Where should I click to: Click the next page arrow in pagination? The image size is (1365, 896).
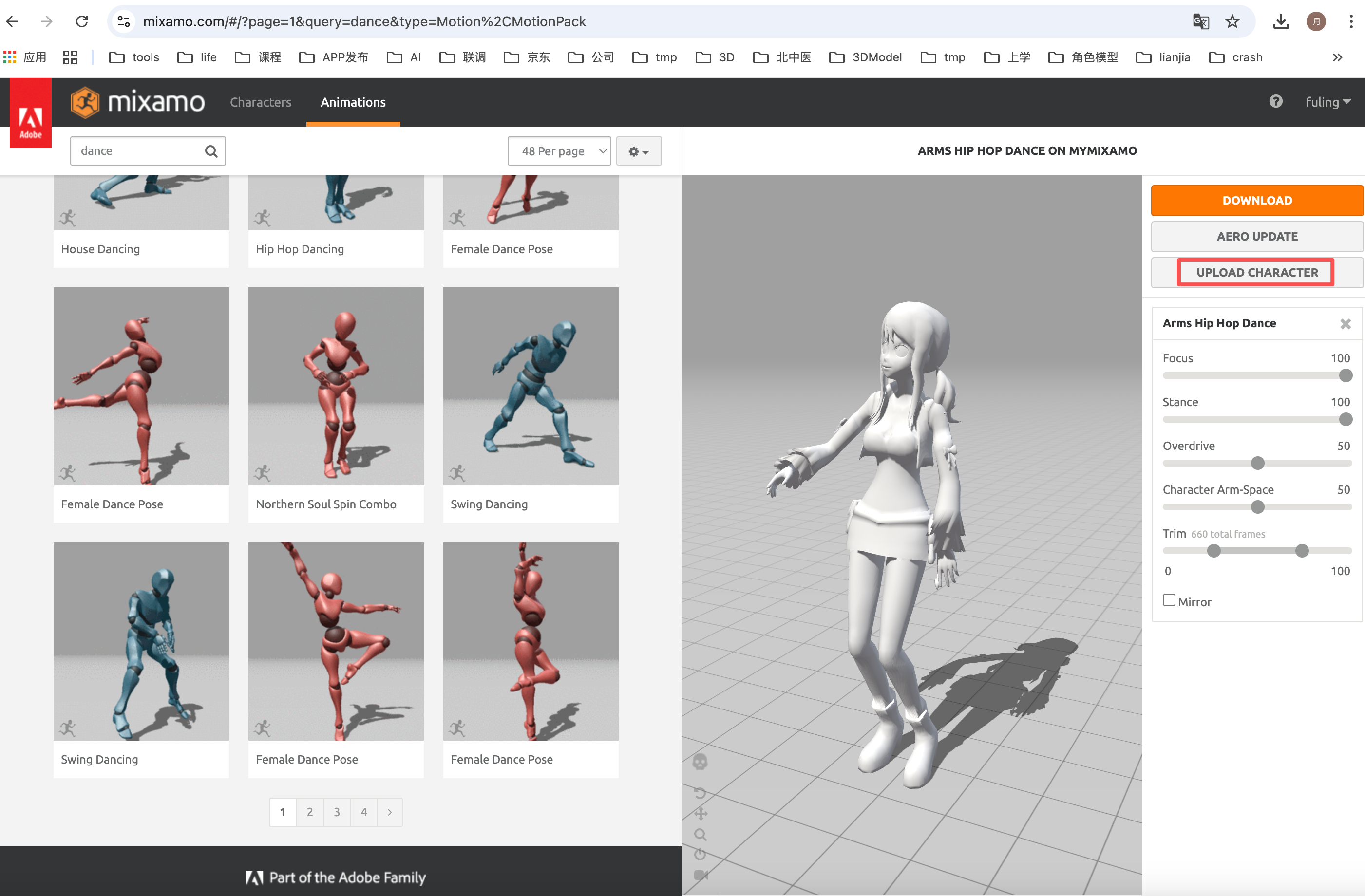[x=389, y=812]
